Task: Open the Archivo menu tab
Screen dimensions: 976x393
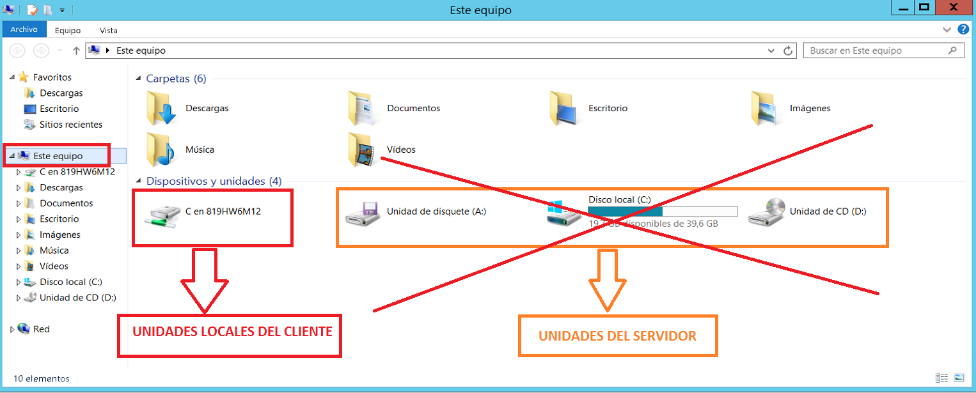Action: pyautogui.click(x=24, y=29)
